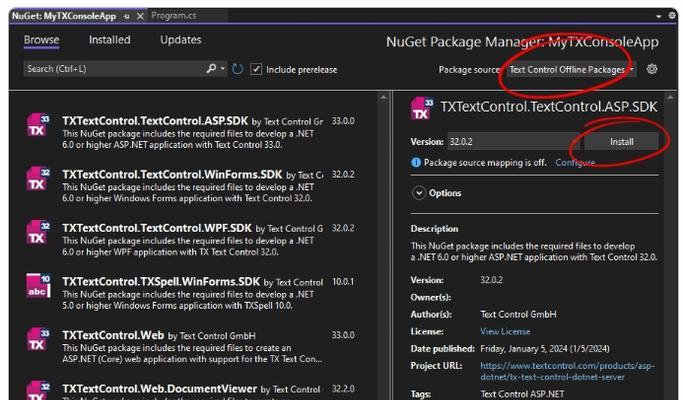Open the Program.cs document tab

(x=173, y=16)
